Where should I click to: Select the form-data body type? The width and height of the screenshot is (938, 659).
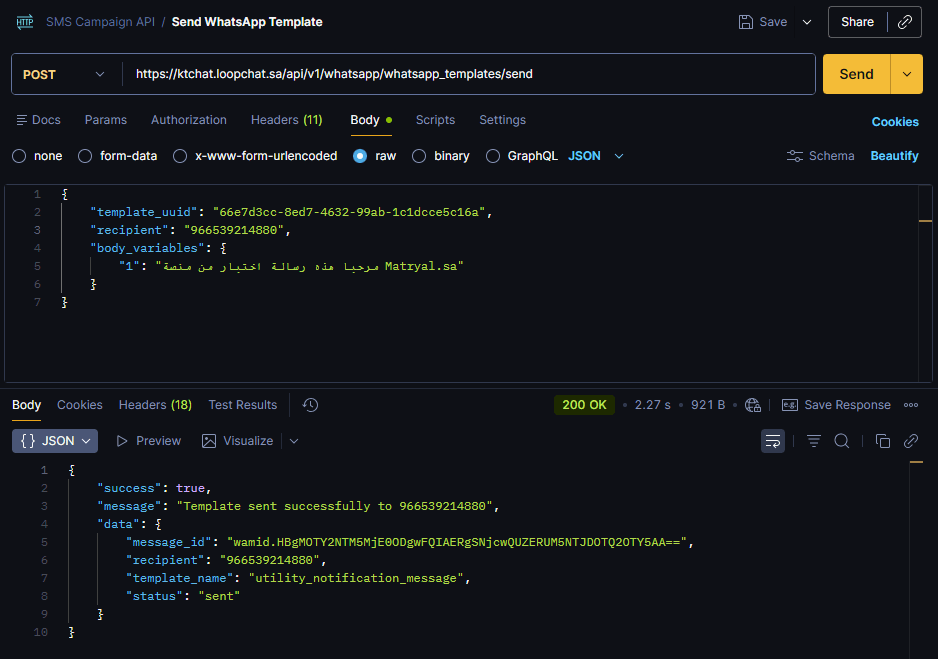click(x=86, y=156)
